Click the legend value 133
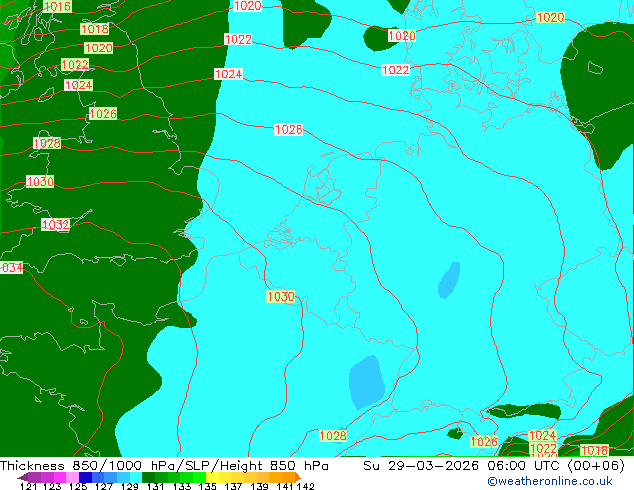The image size is (634, 490). pyautogui.click(x=182, y=486)
